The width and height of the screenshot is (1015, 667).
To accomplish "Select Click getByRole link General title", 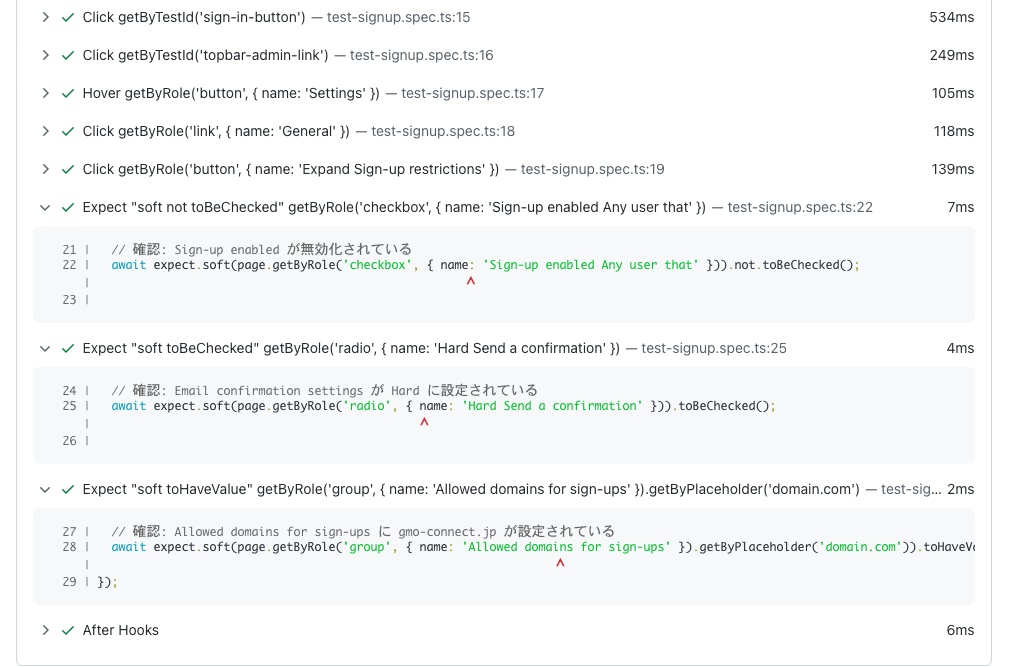I will tap(216, 131).
